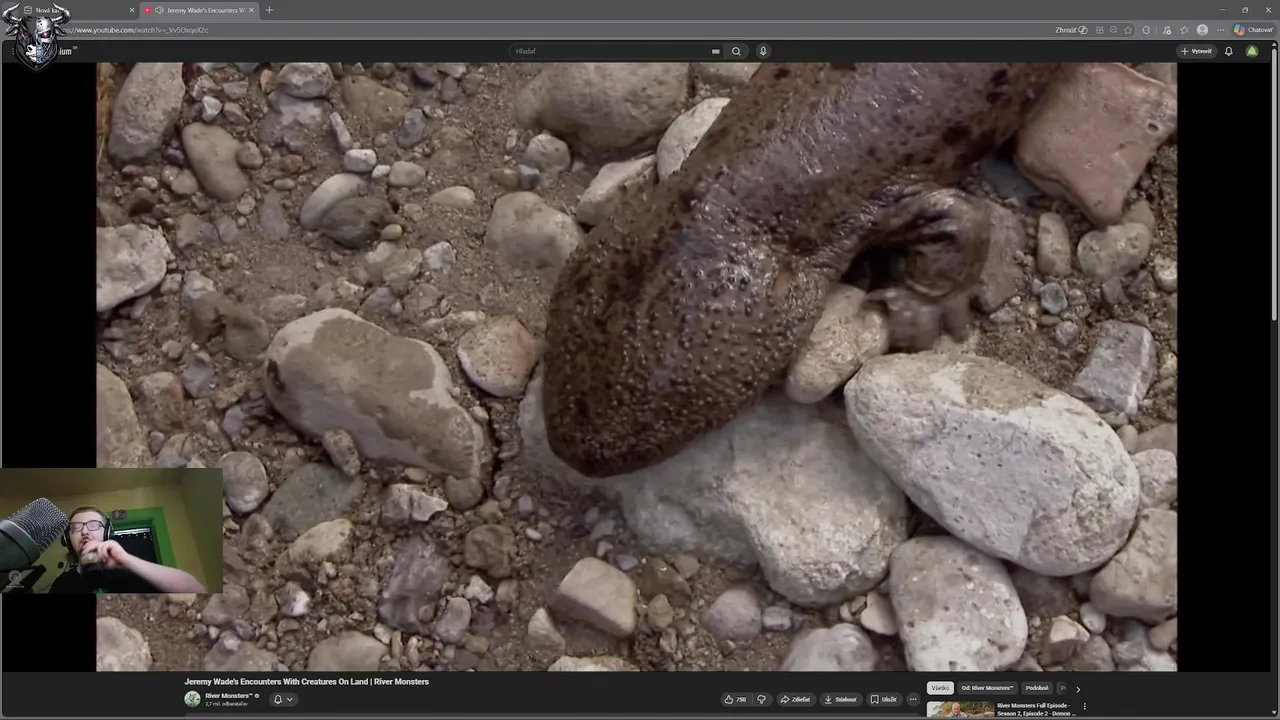The image size is (1280, 720).
Task: Open the browser profile avatar
Action: point(1202,30)
